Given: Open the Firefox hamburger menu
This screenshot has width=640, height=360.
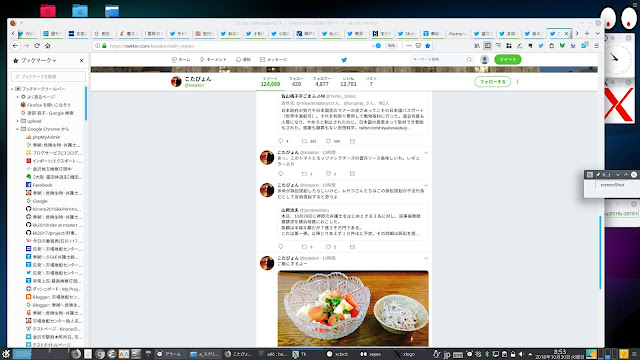Looking at the screenshot, I should pos(597,46).
